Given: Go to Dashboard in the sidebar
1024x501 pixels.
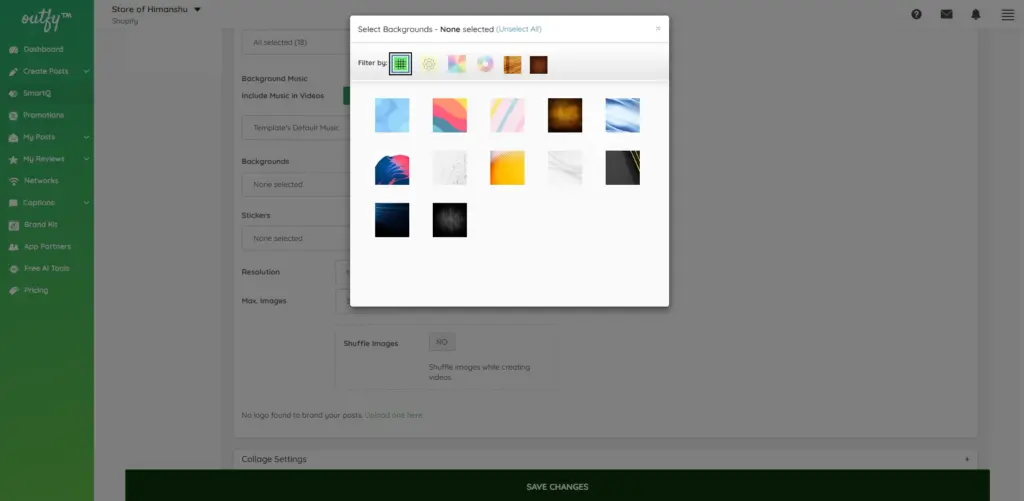Looking at the screenshot, I should 43,49.
